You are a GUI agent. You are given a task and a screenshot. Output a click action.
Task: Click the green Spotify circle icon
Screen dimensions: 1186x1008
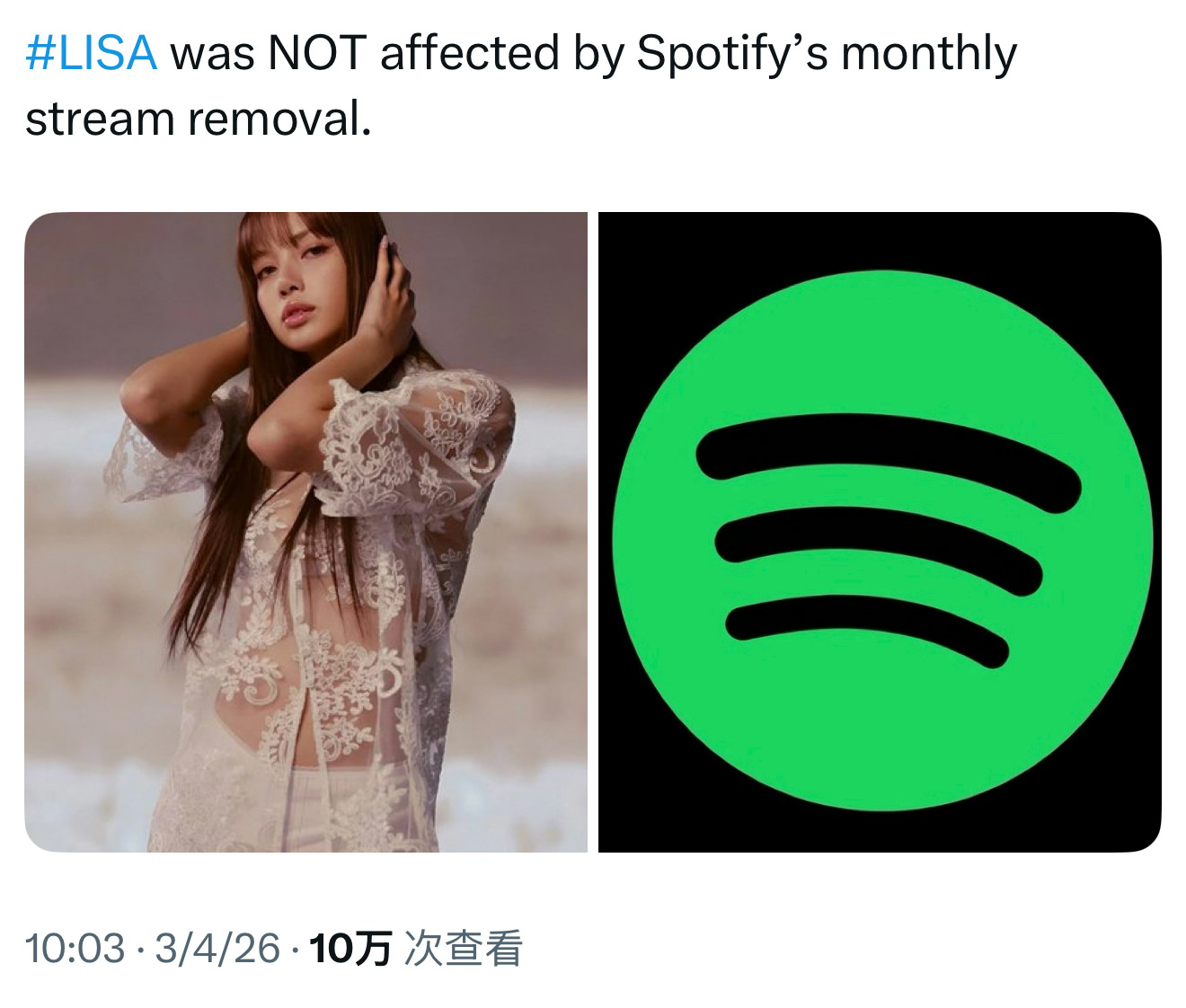[882, 540]
